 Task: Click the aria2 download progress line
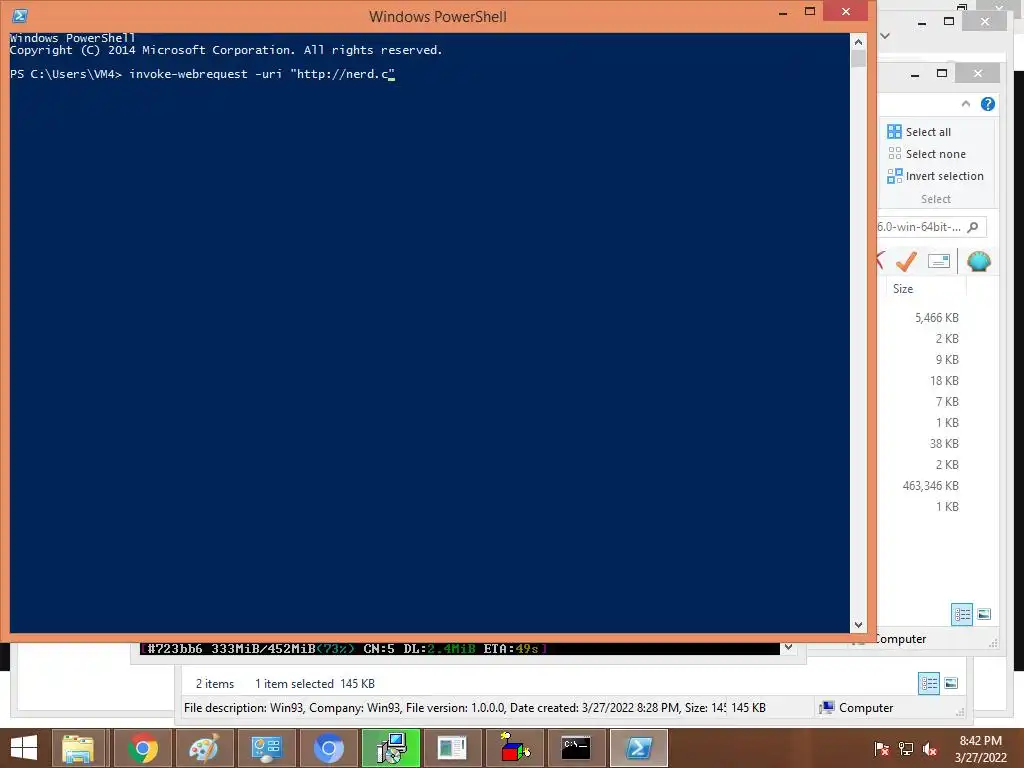(x=344, y=648)
